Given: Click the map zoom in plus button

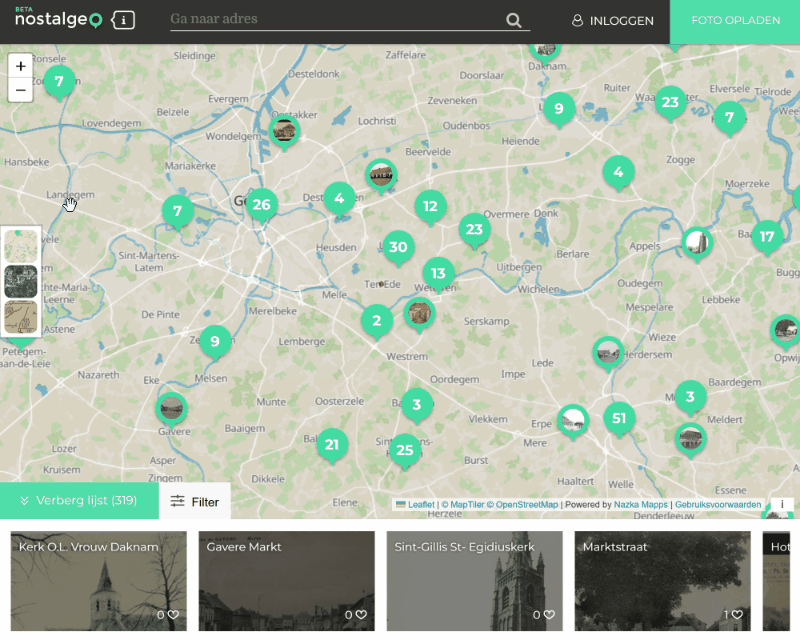Looking at the screenshot, I should [20, 66].
